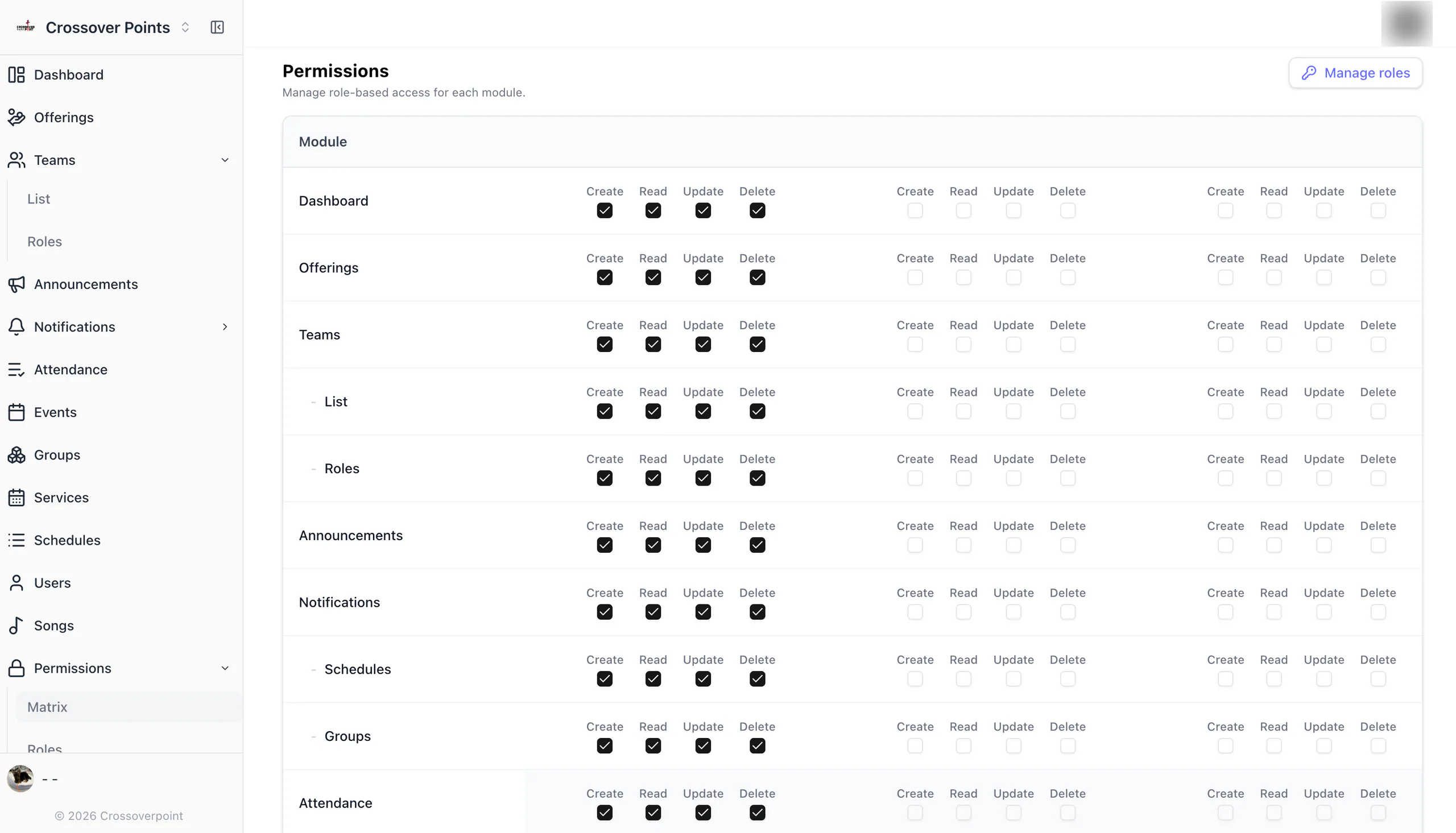
Task: Uncheck first Create checkbox in Dashboard row
Action: click(605, 210)
